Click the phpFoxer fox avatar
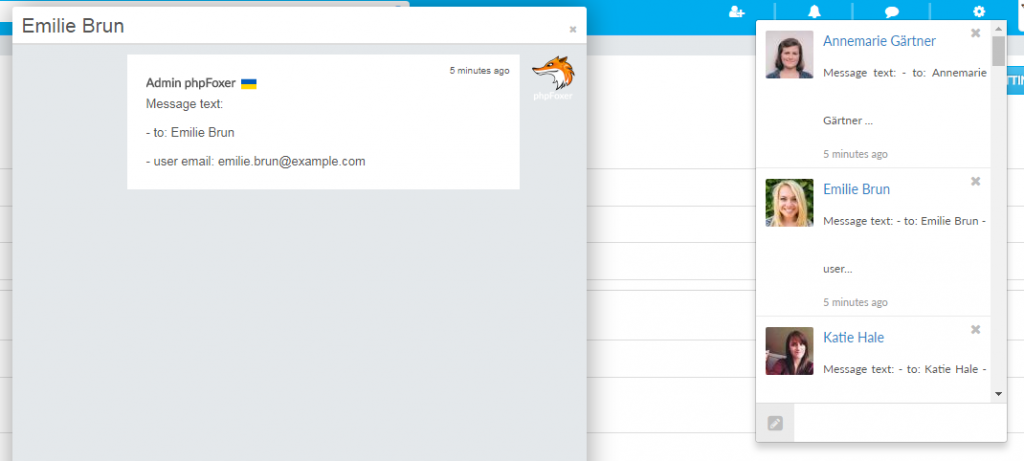 coord(552,77)
